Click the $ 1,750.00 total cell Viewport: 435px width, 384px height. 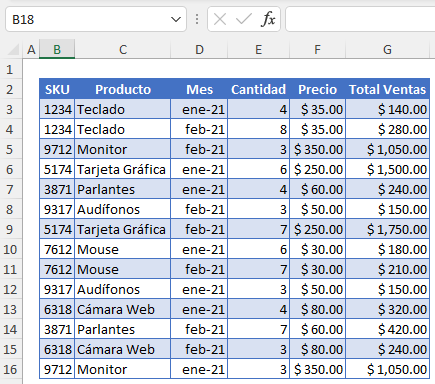(387, 229)
